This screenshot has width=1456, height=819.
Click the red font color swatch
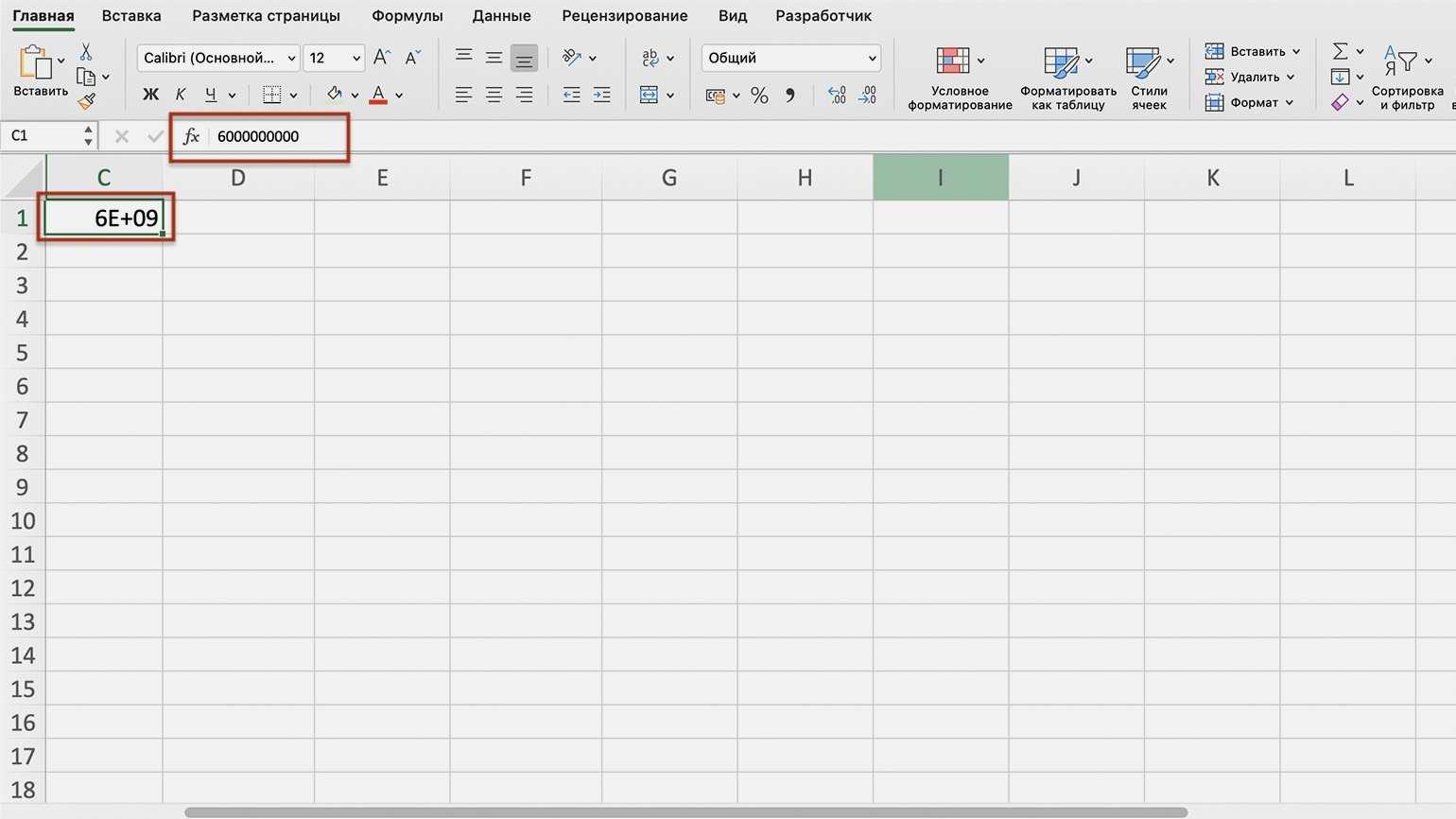pyautogui.click(x=378, y=95)
